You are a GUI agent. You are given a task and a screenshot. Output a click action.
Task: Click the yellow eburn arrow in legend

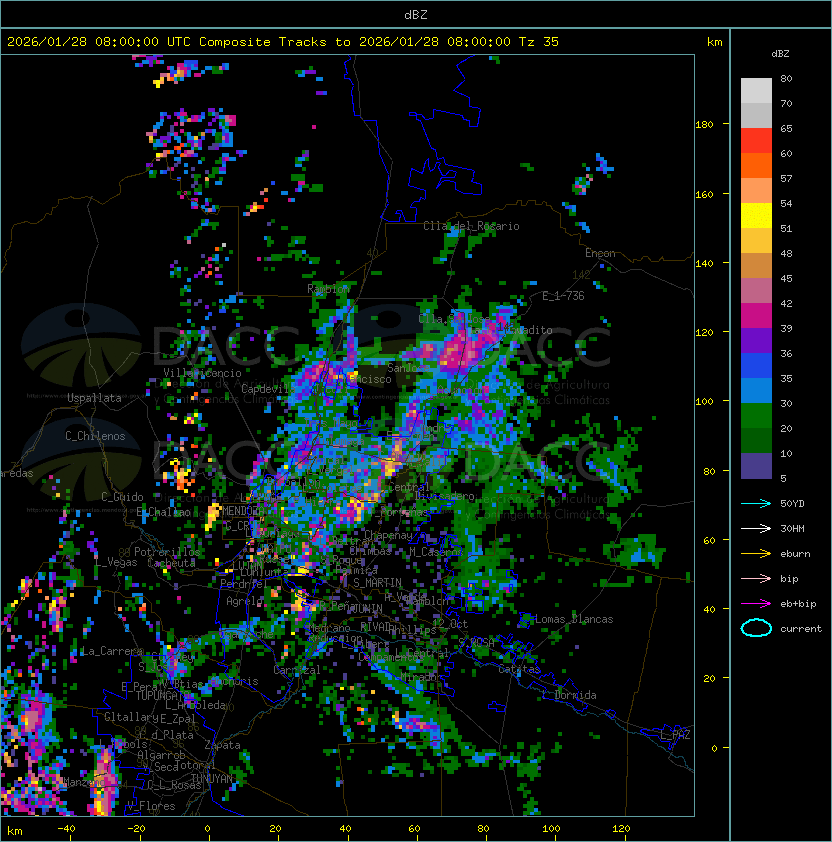[756, 554]
